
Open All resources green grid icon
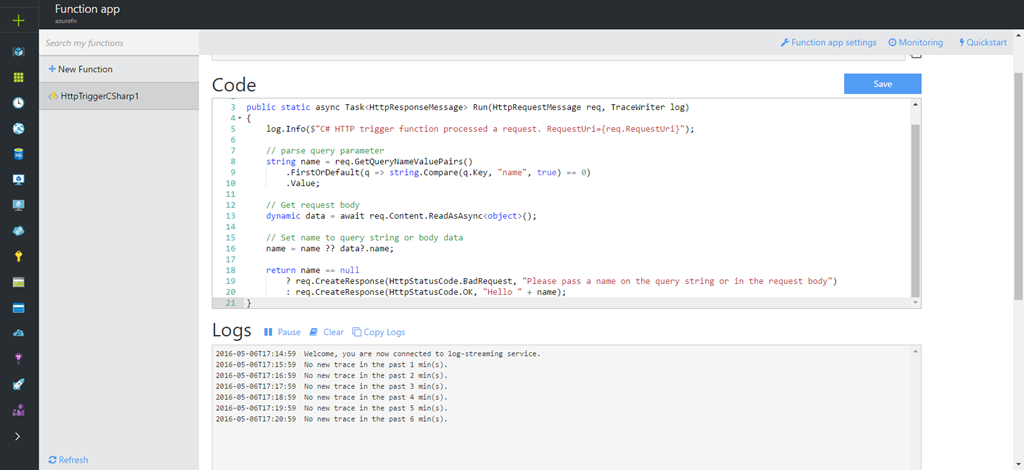point(18,77)
